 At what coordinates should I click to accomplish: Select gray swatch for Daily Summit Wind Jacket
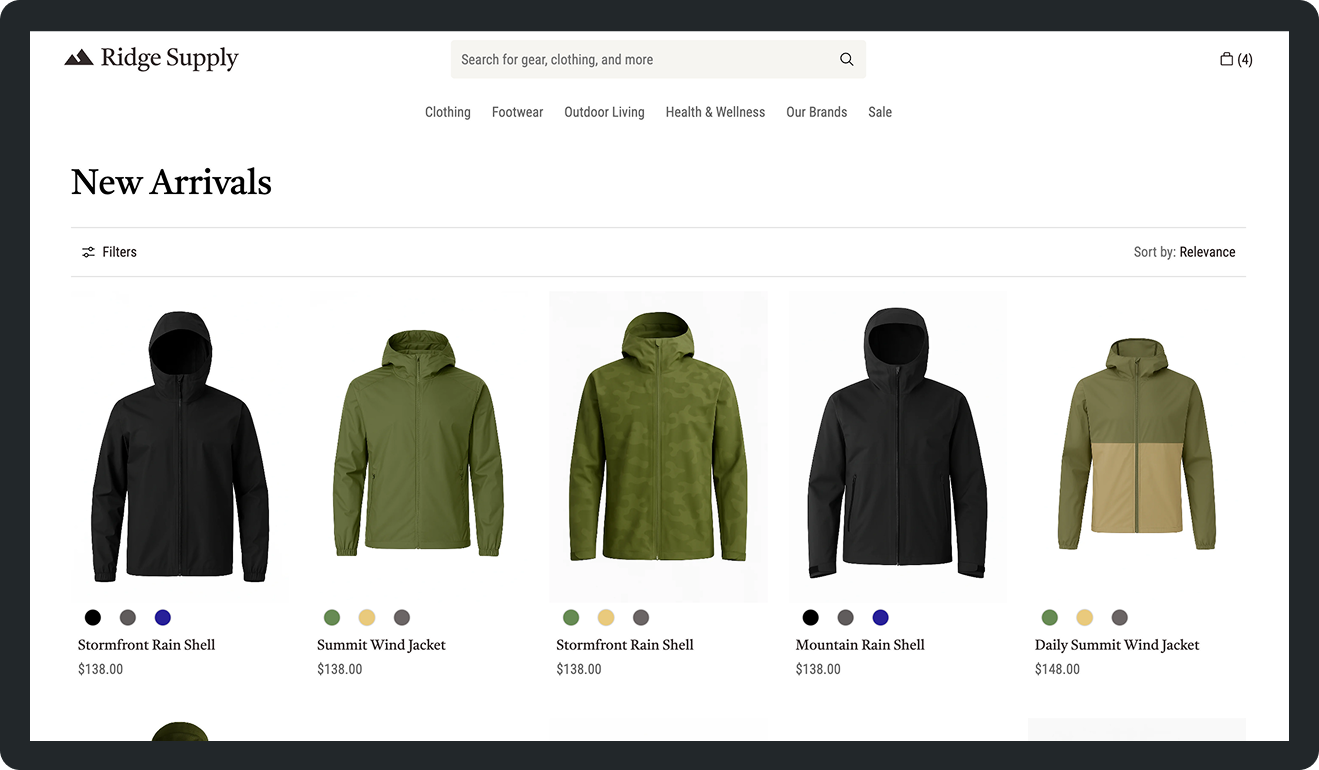pyautogui.click(x=1119, y=617)
